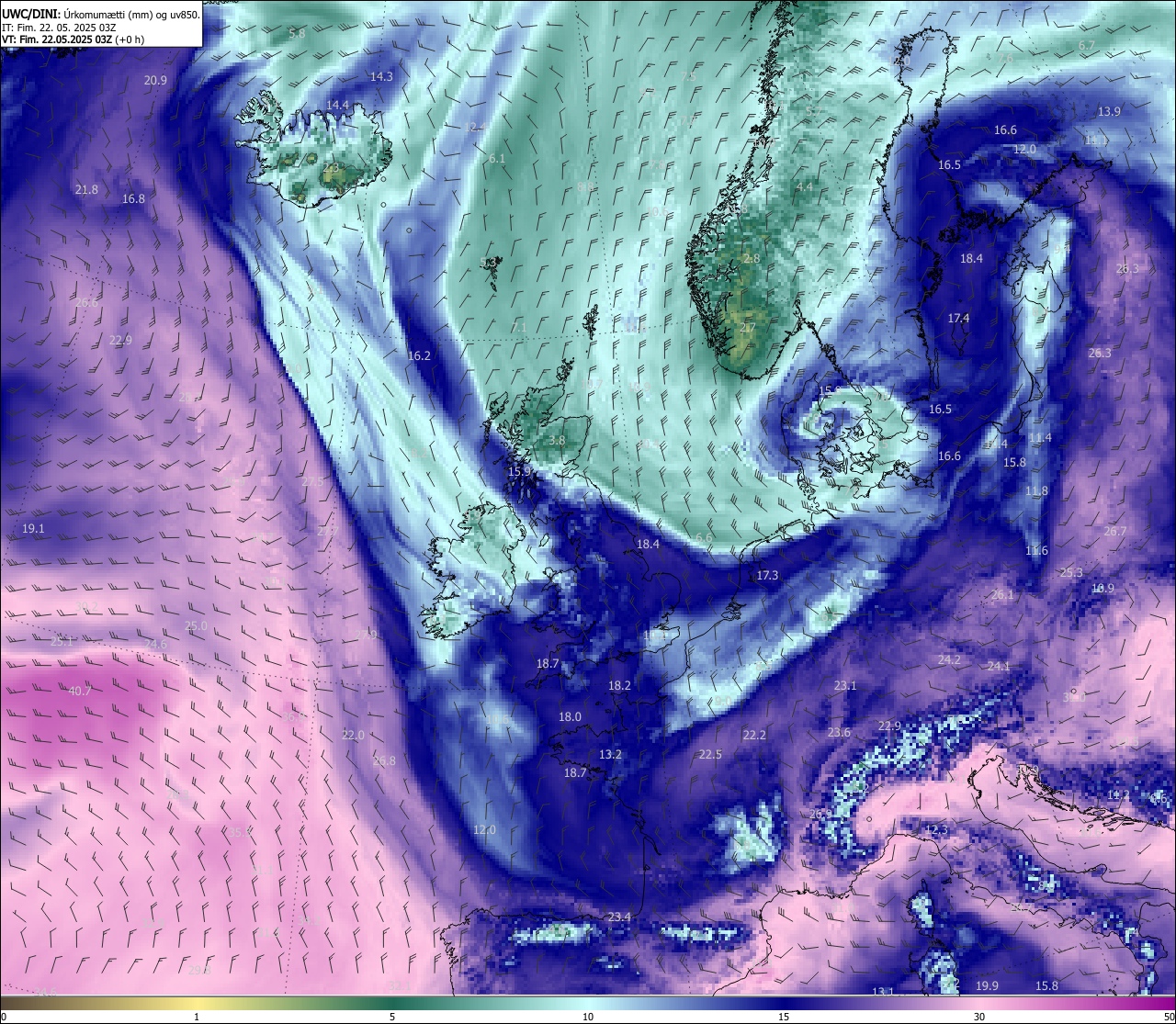Click the 11.8 value label
The width and height of the screenshot is (1176, 1024).
pos(1036,491)
